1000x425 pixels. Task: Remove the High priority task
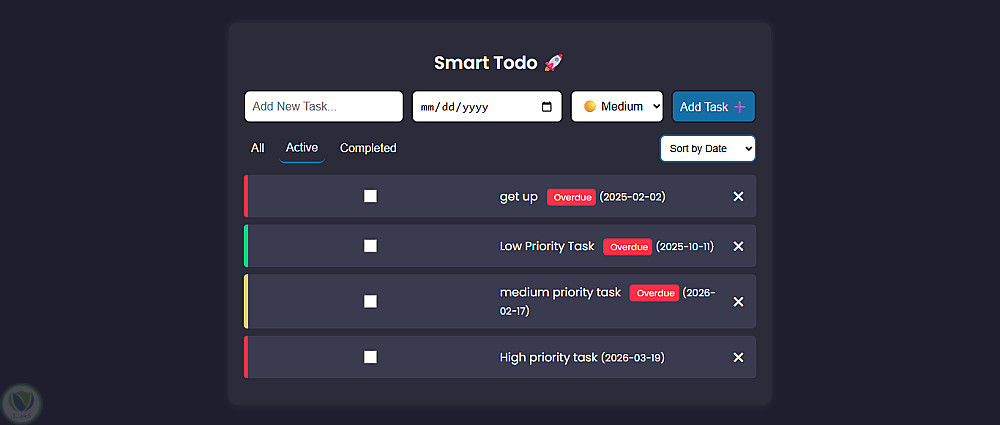tap(738, 357)
